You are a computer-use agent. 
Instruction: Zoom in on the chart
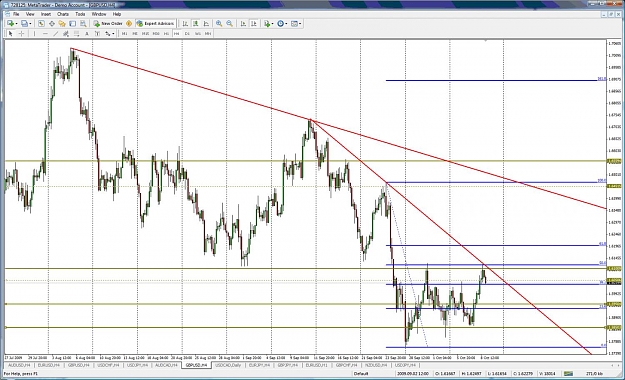(219, 24)
